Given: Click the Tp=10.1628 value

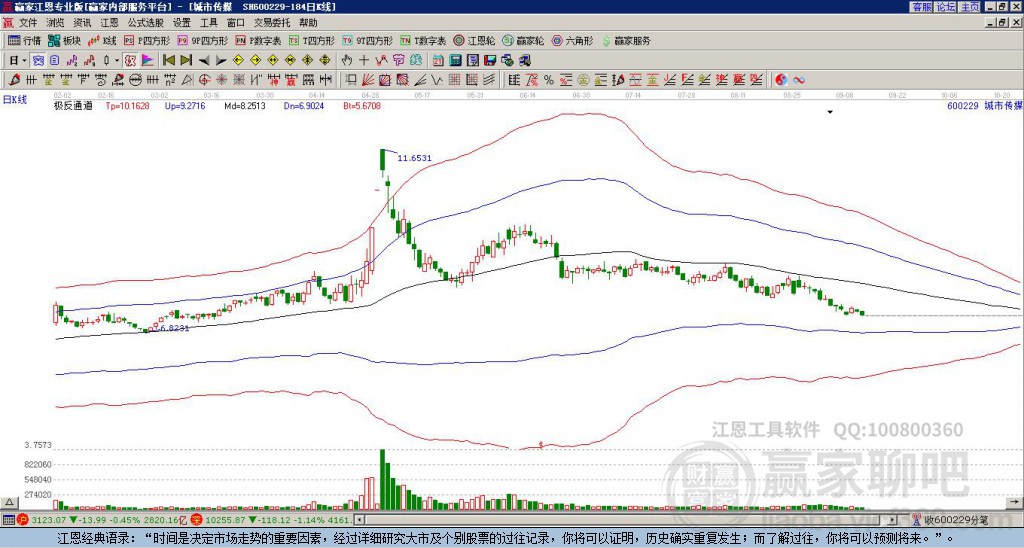Looking at the screenshot, I should coord(127,106).
